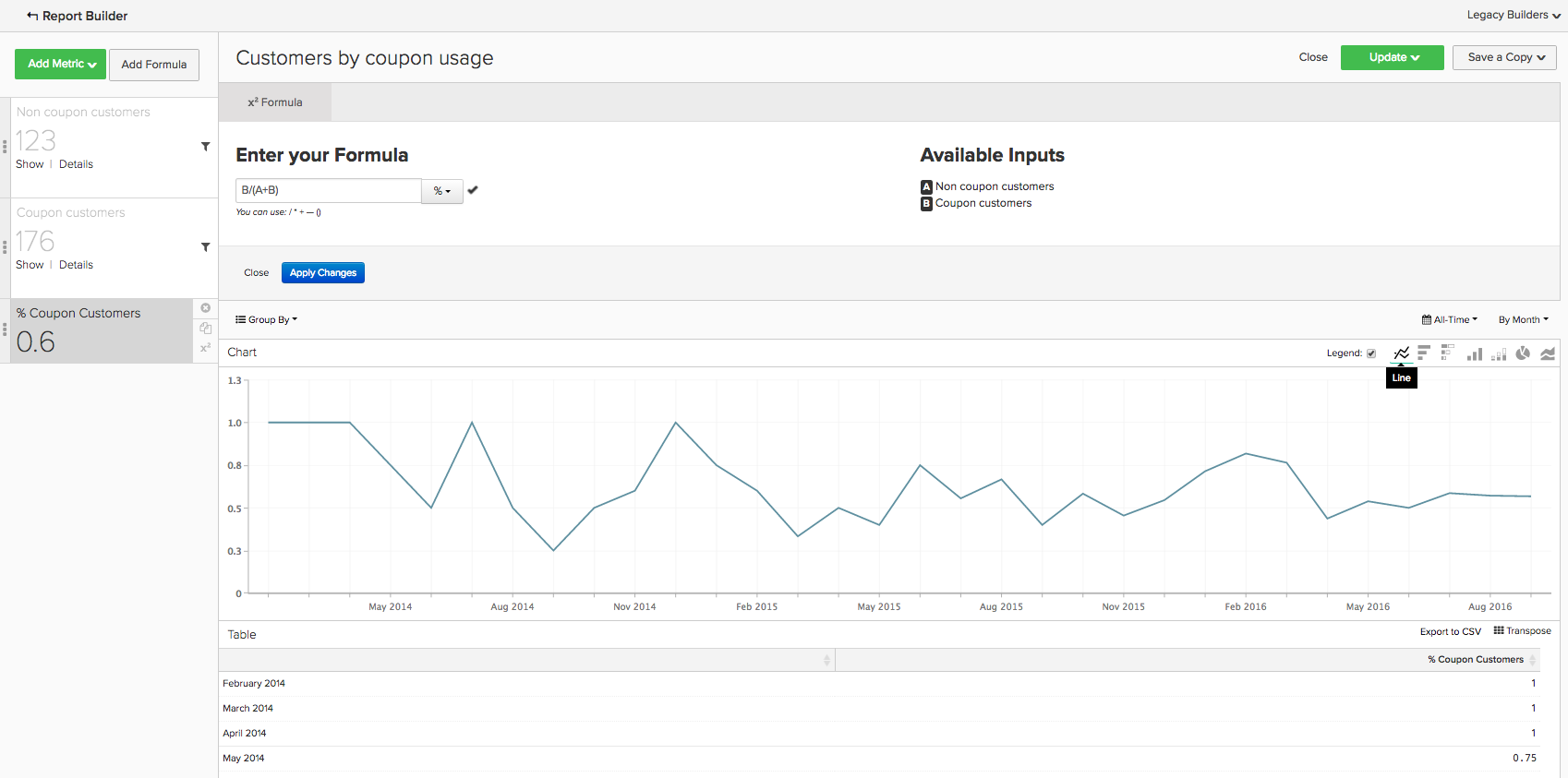Expand the formula % format dropdown

[x=442, y=191]
